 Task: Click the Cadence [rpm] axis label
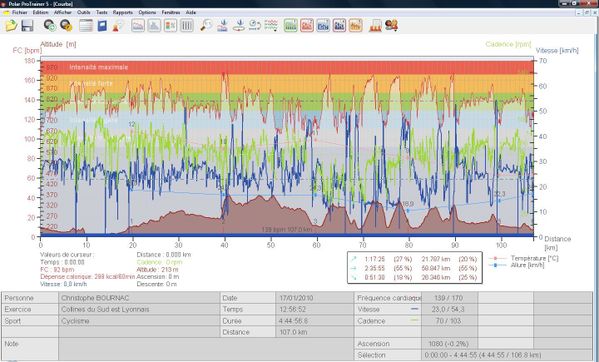tap(508, 44)
